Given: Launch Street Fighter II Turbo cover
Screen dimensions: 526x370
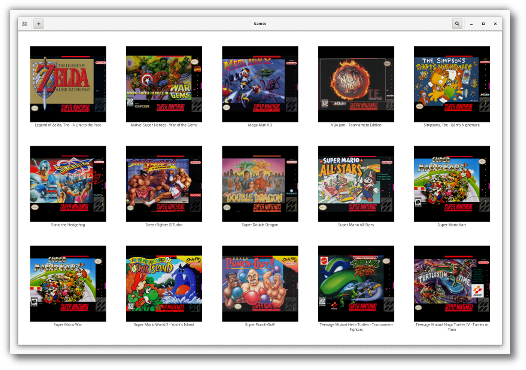Looking at the screenshot, I should coord(164,184).
